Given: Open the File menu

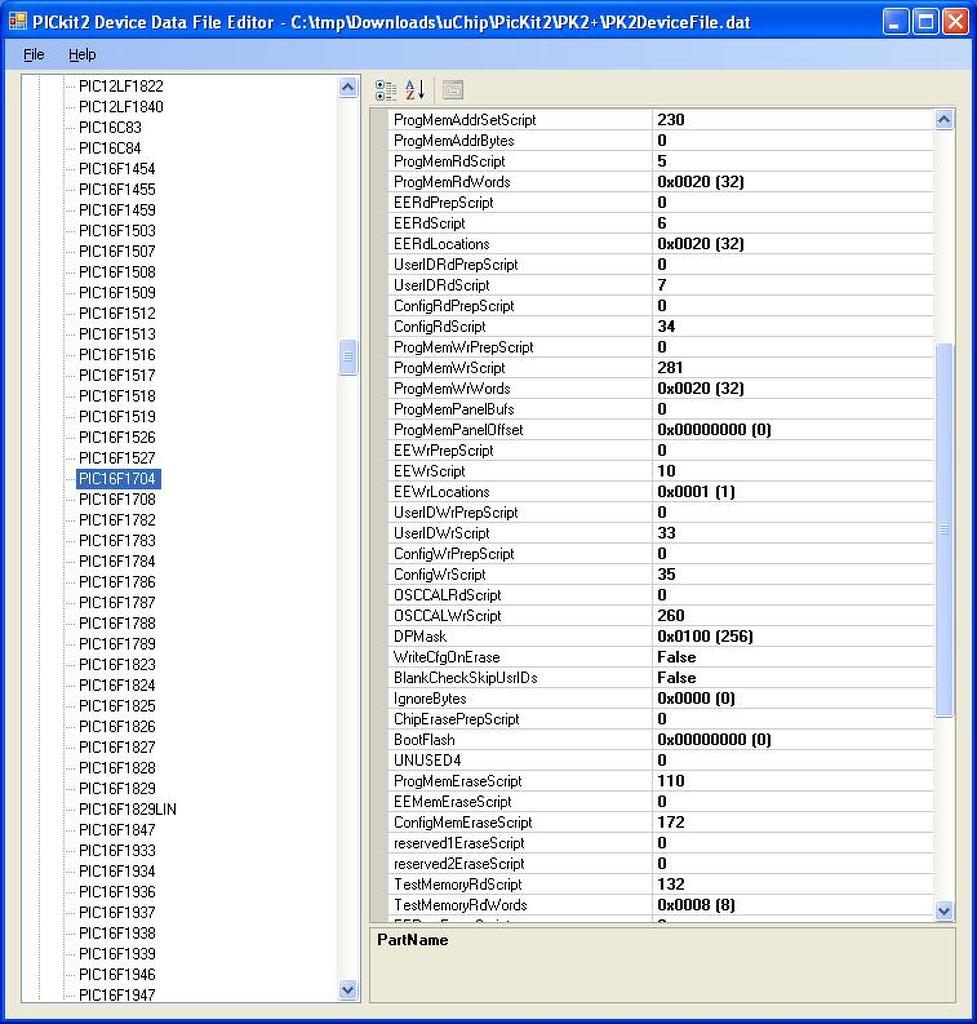Looking at the screenshot, I should 34,55.
